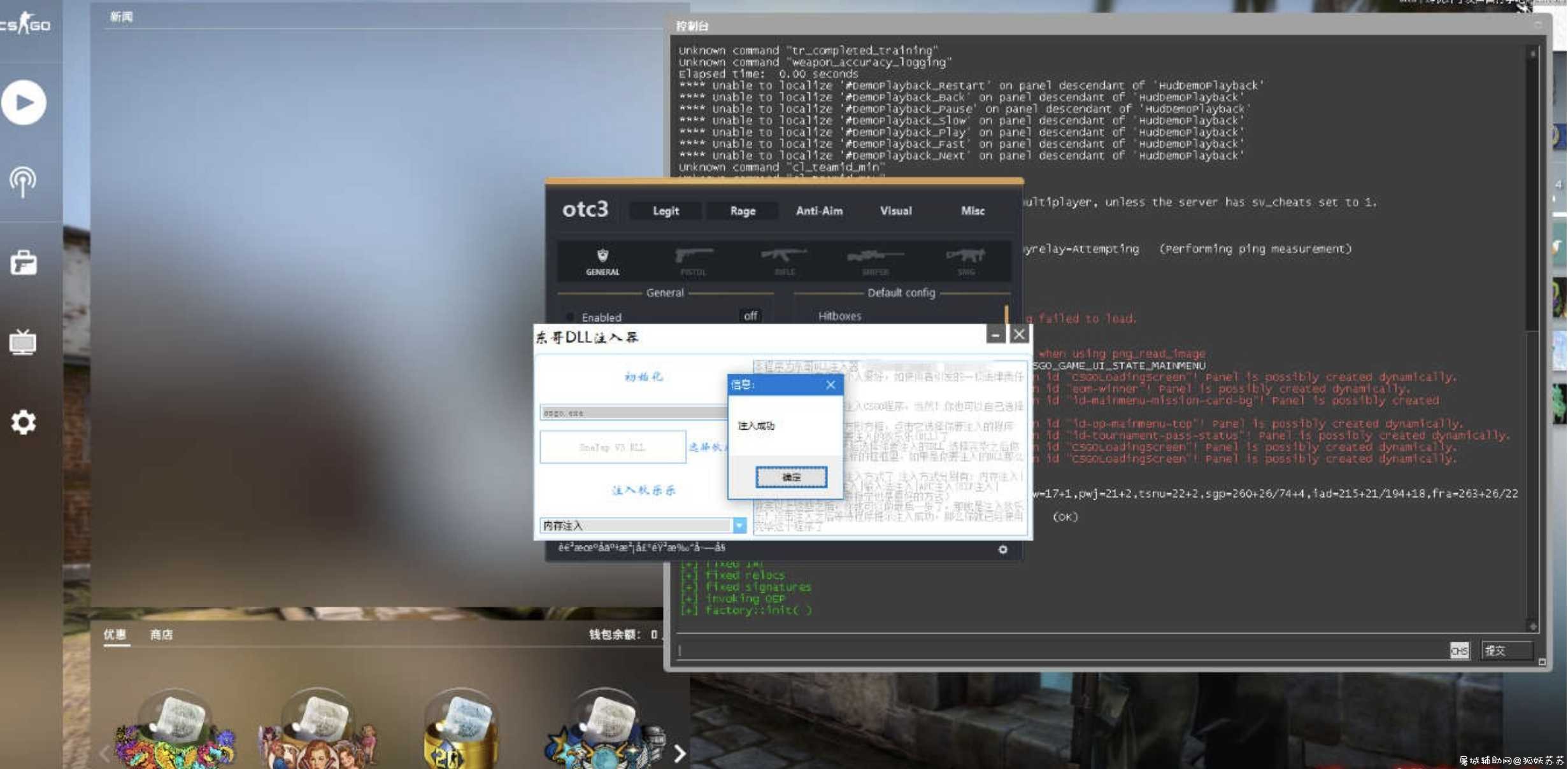1568x769 pixels.
Task: Select the 商店 tab in the store panel
Action: click(161, 635)
